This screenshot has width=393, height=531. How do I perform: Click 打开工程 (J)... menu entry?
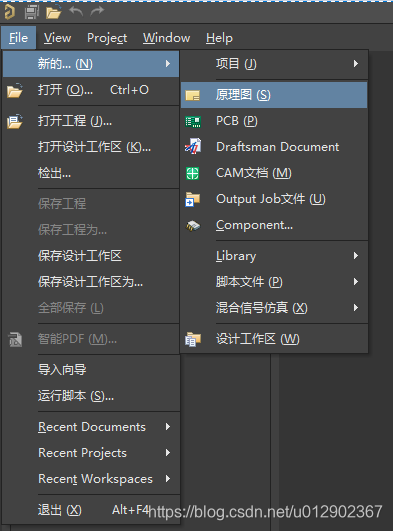91,121
